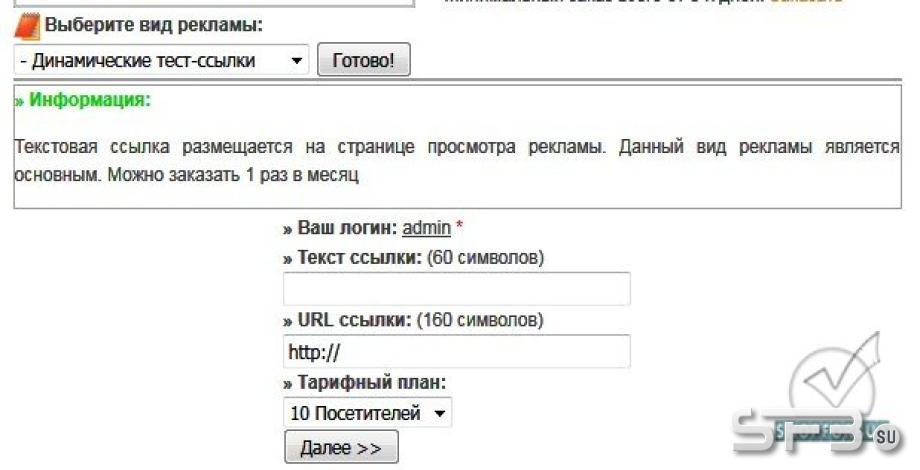This screenshot has width=920, height=470.
Task: Click the arrow on the Тарифный план selector
Action: coord(439,414)
